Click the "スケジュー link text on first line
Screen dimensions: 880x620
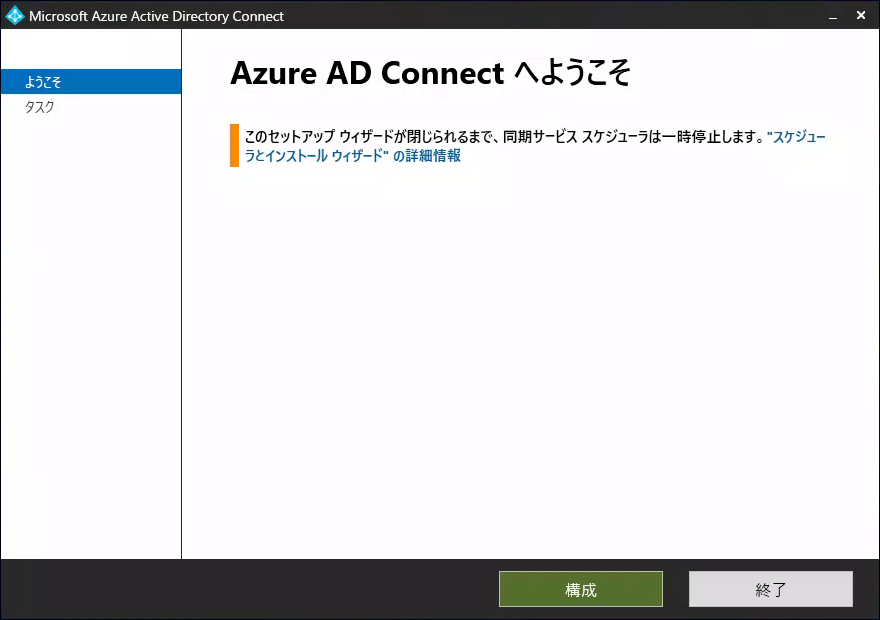(x=796, y=137)
